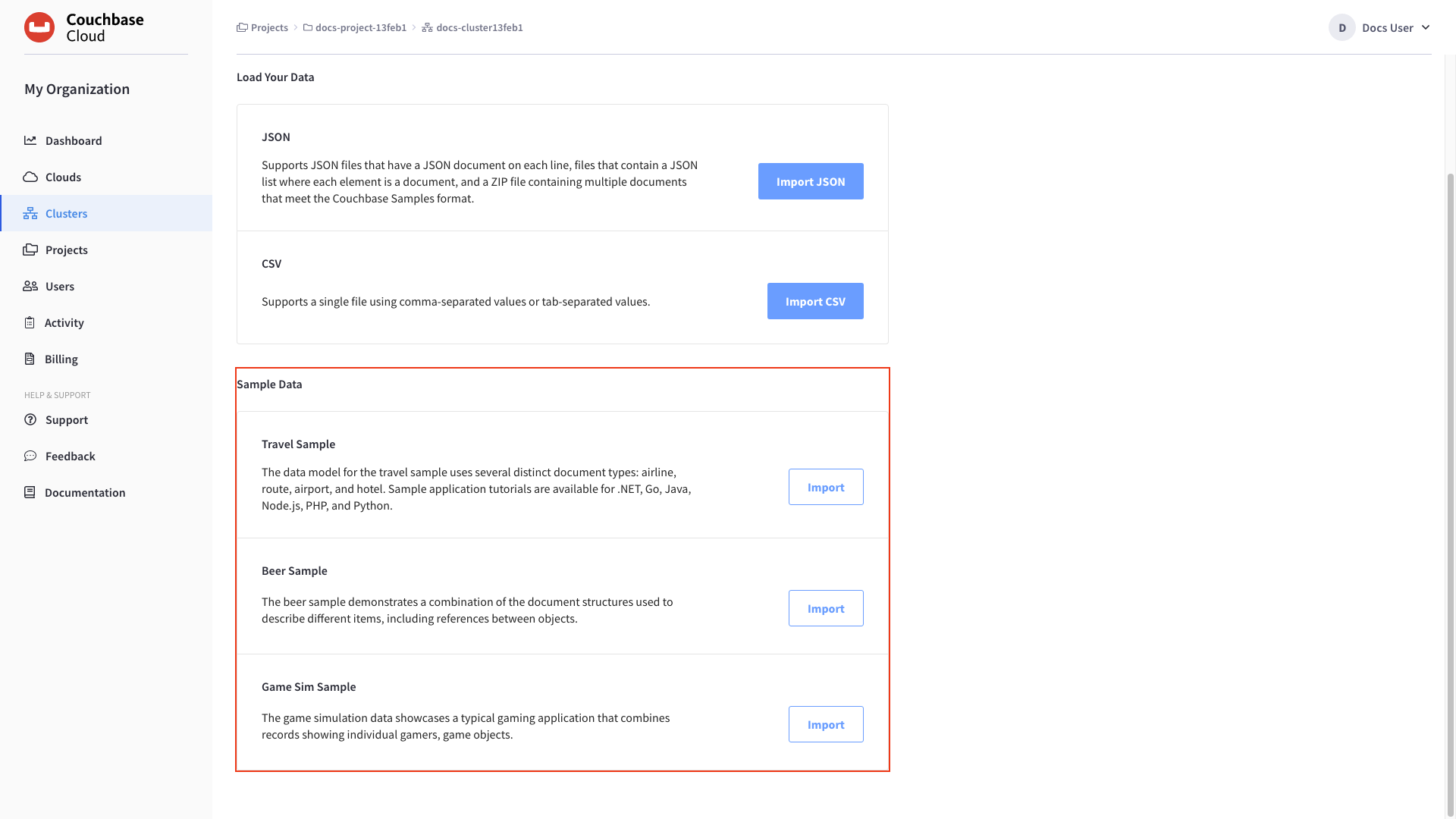Expand the Docs User account dropdown
Viewport: 1456px width, 819px height.
pos(1426,27)
